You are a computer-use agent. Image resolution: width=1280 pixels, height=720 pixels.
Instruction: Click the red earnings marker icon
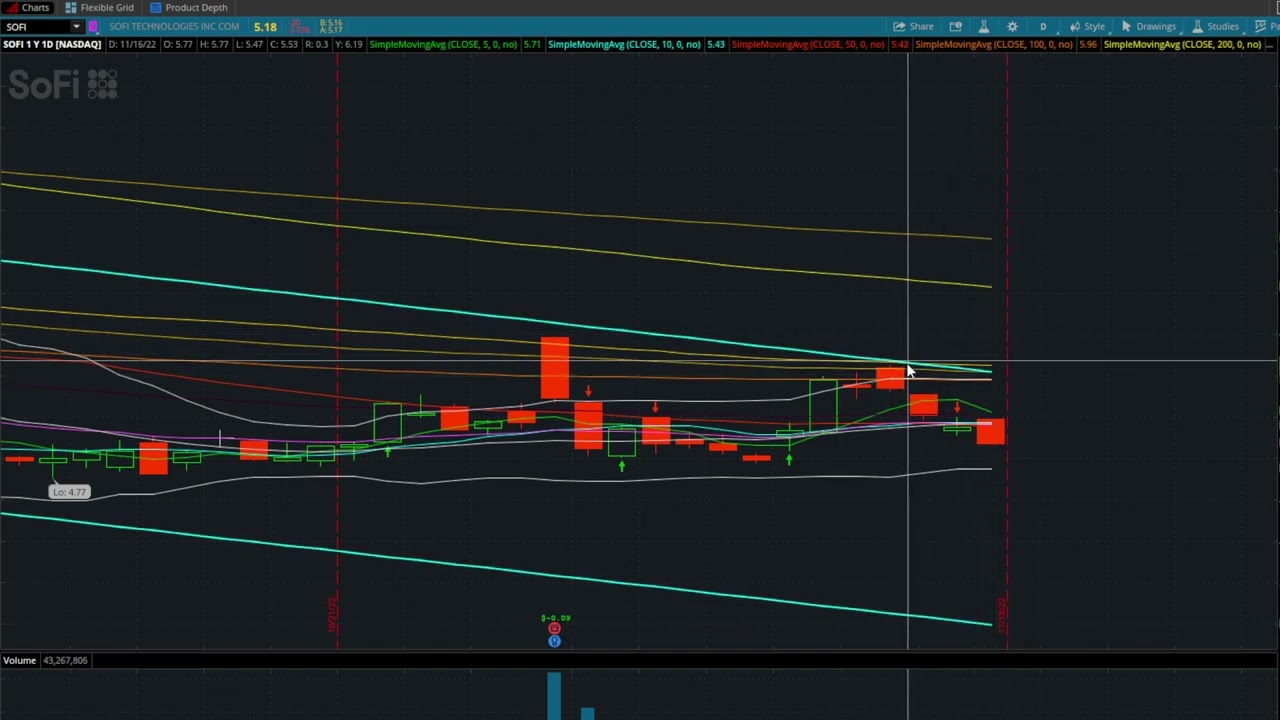point(554,629)
